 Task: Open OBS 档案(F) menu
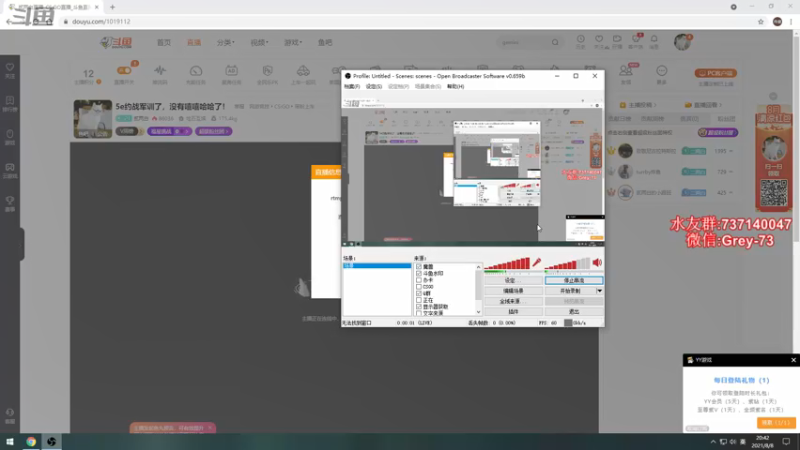point(352,86)
